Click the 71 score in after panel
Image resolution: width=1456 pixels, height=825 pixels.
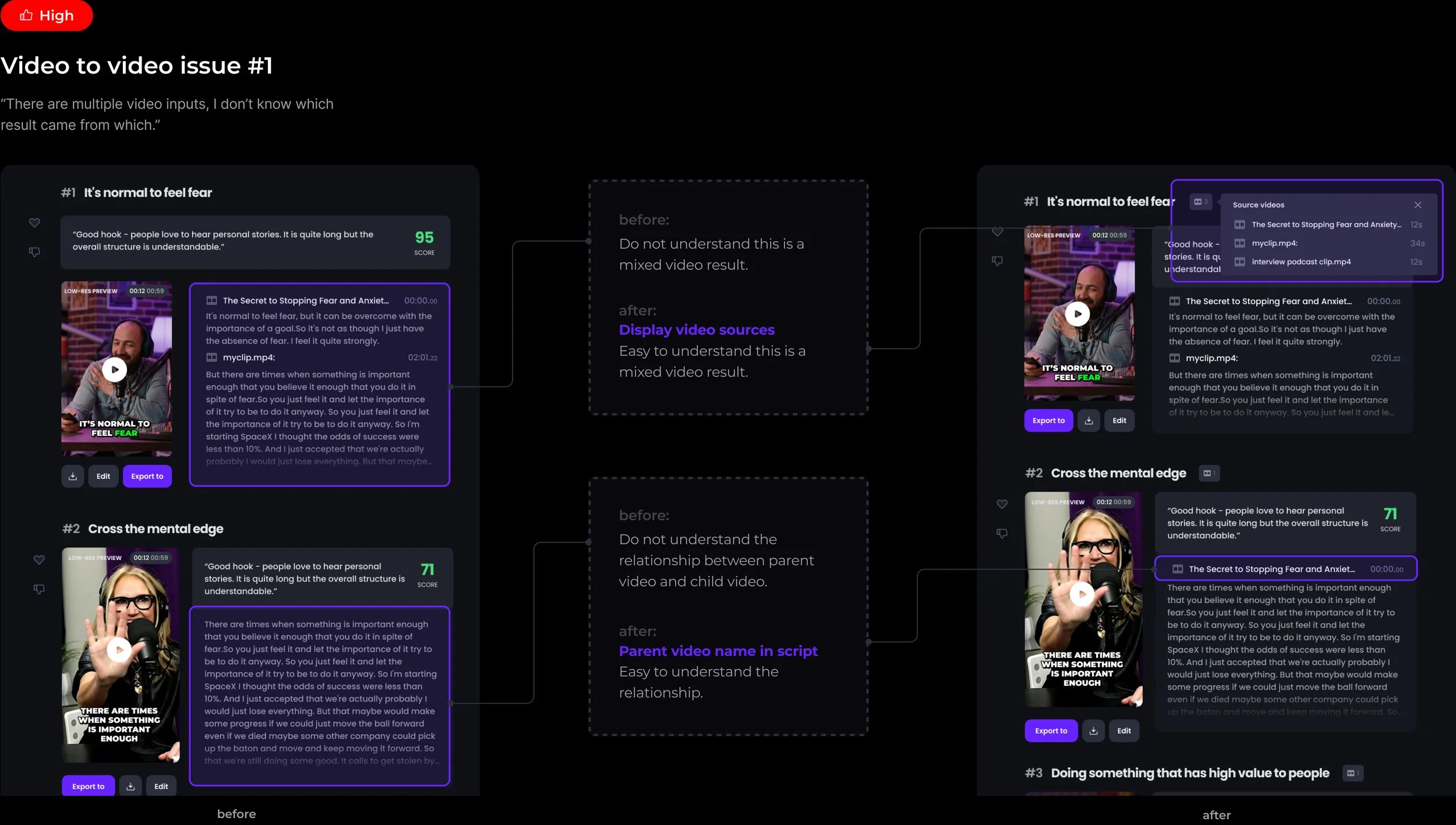1390,513
